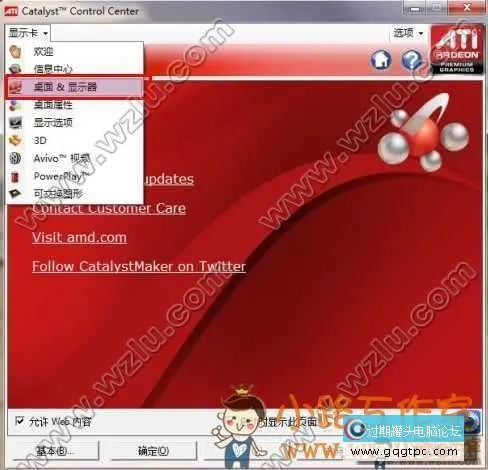
Task: Open Contact Customer Care link
Action: (109, 208)
